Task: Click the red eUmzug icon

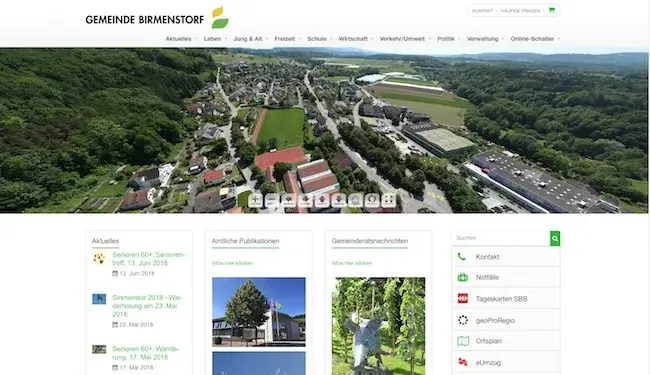Action: (463, 362)
